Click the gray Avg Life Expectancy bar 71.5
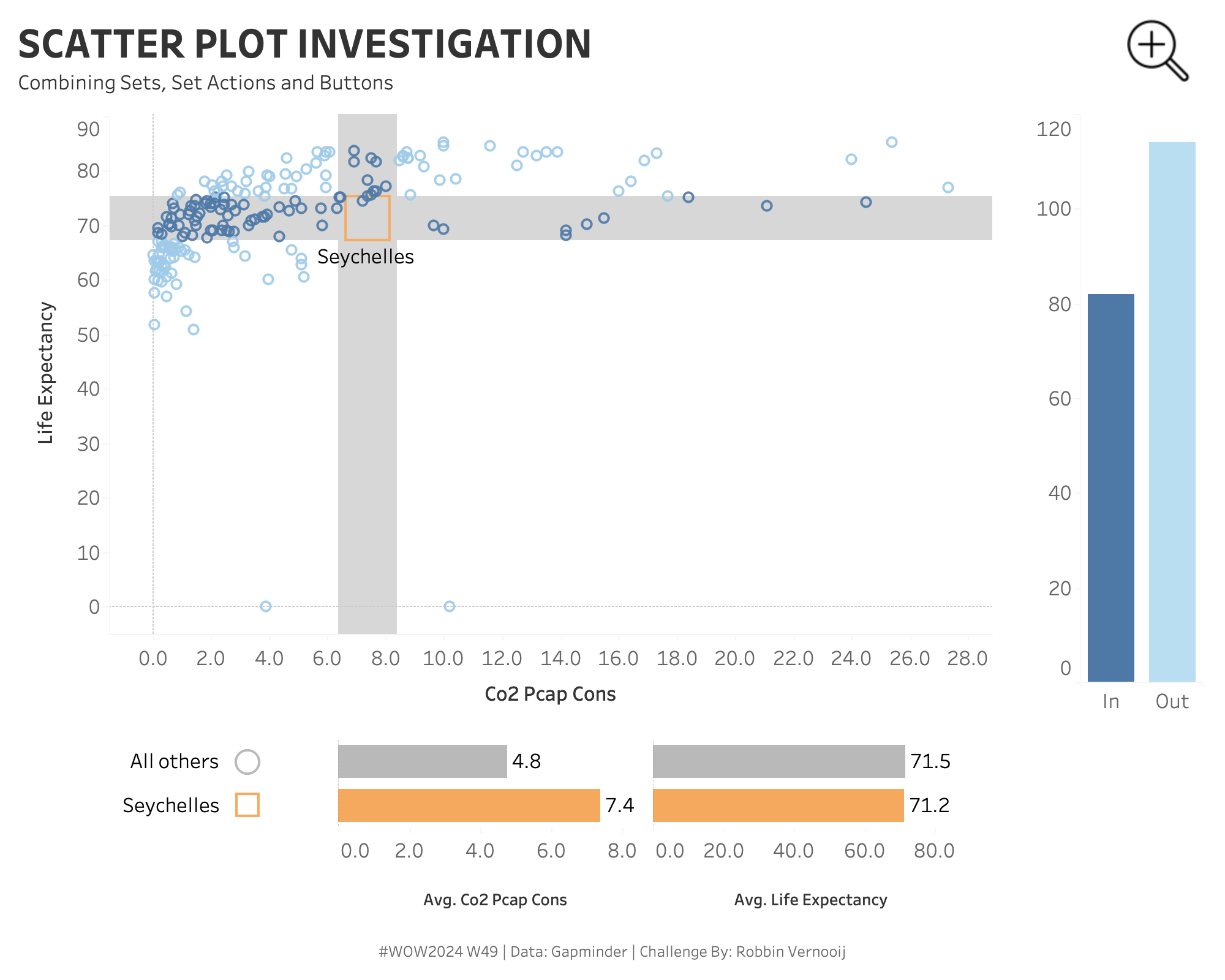Viewport: 1225px width, 980px height. (x=778, y=761)
